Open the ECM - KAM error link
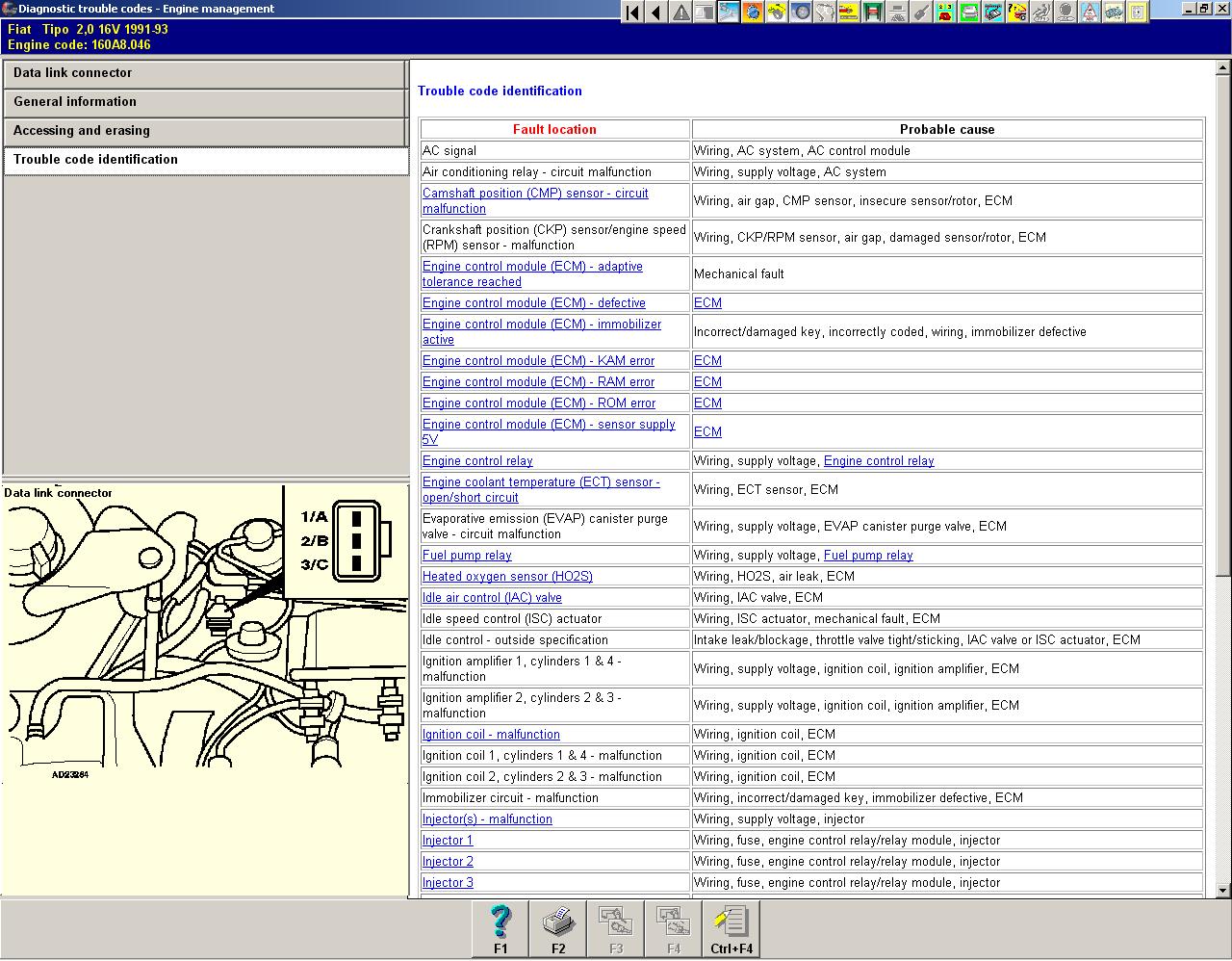The width and height of the screenshot is (1232, 961). pos(538,360)
